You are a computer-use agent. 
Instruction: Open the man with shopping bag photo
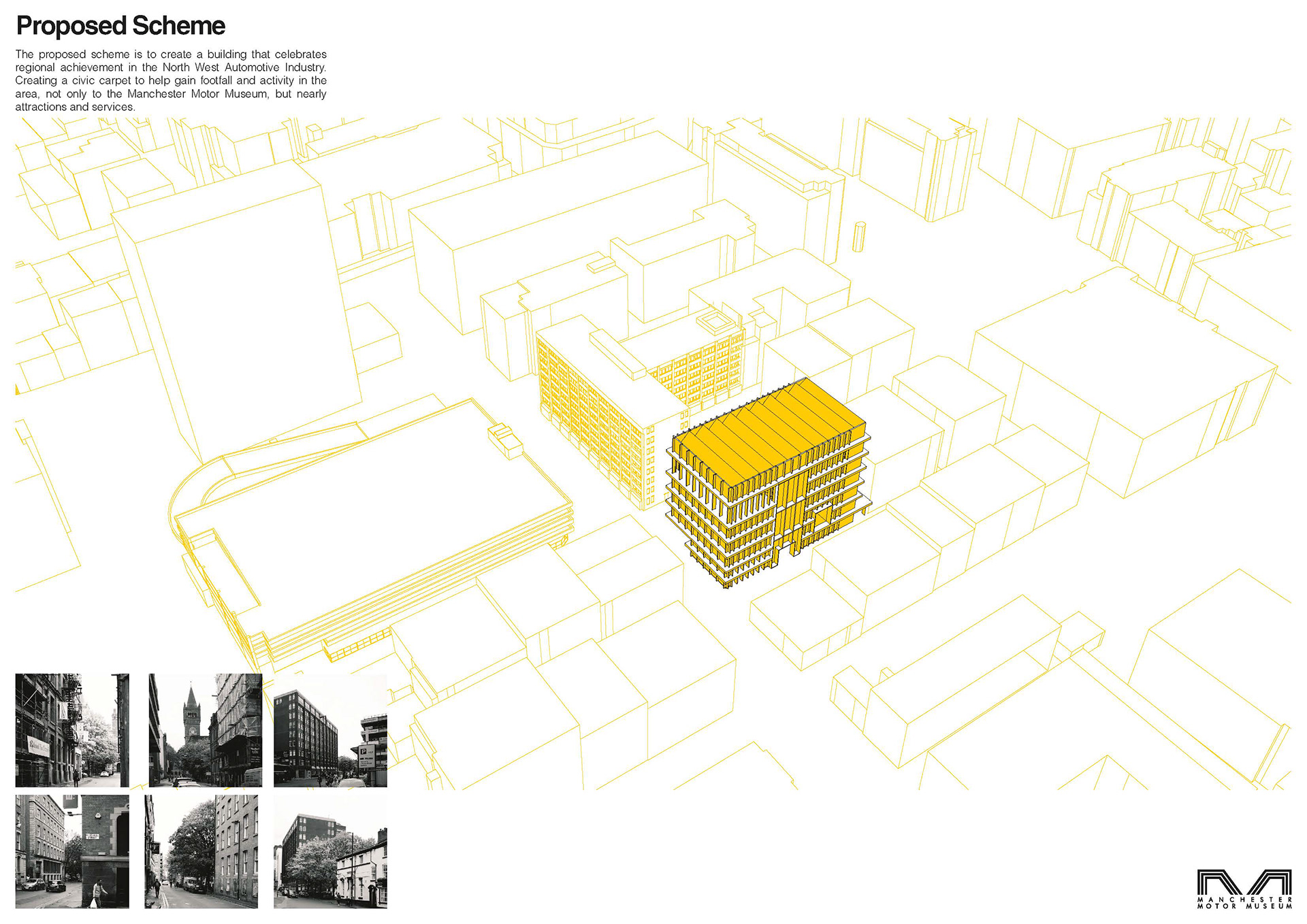72,851
